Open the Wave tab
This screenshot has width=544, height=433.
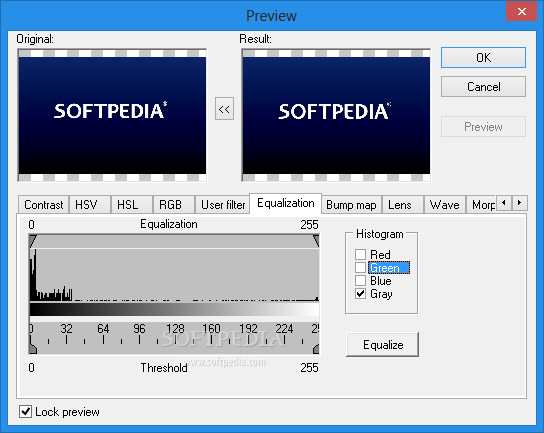coord(445,205)
